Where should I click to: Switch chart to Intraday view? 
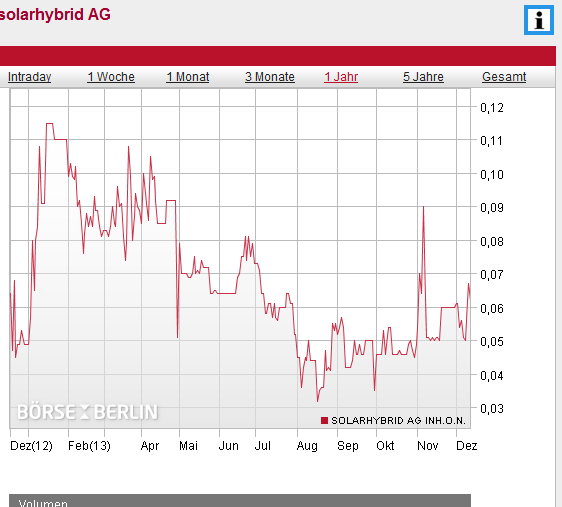[x=29, y=77]
